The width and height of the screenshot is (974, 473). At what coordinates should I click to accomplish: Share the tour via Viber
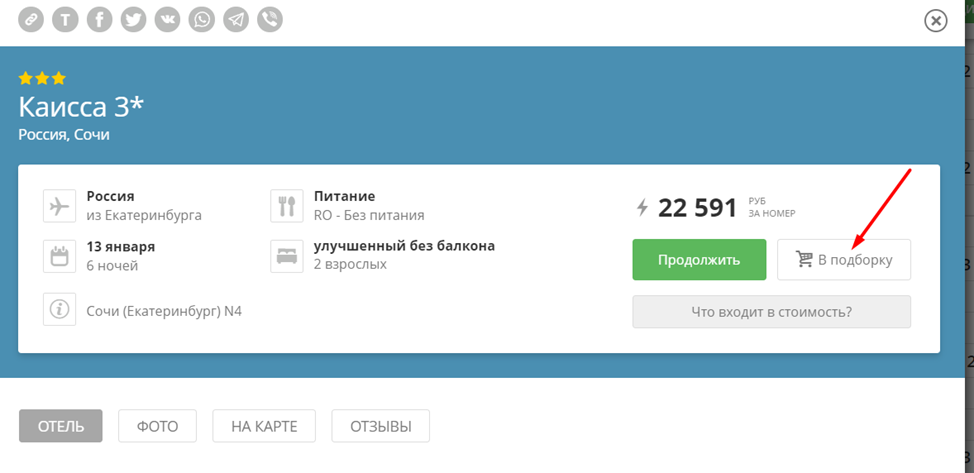point(269,19)
